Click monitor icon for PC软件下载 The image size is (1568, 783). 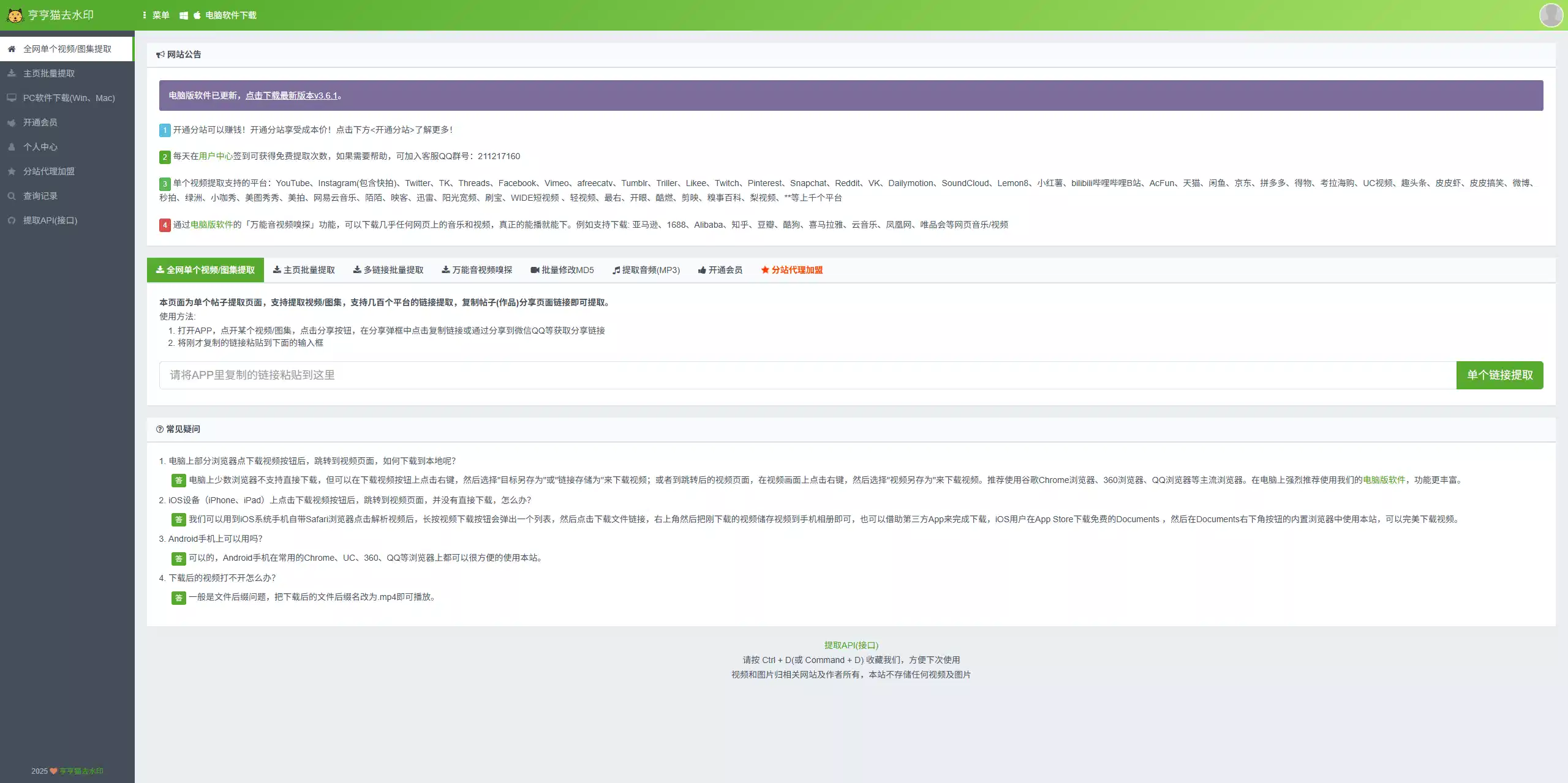12,98
